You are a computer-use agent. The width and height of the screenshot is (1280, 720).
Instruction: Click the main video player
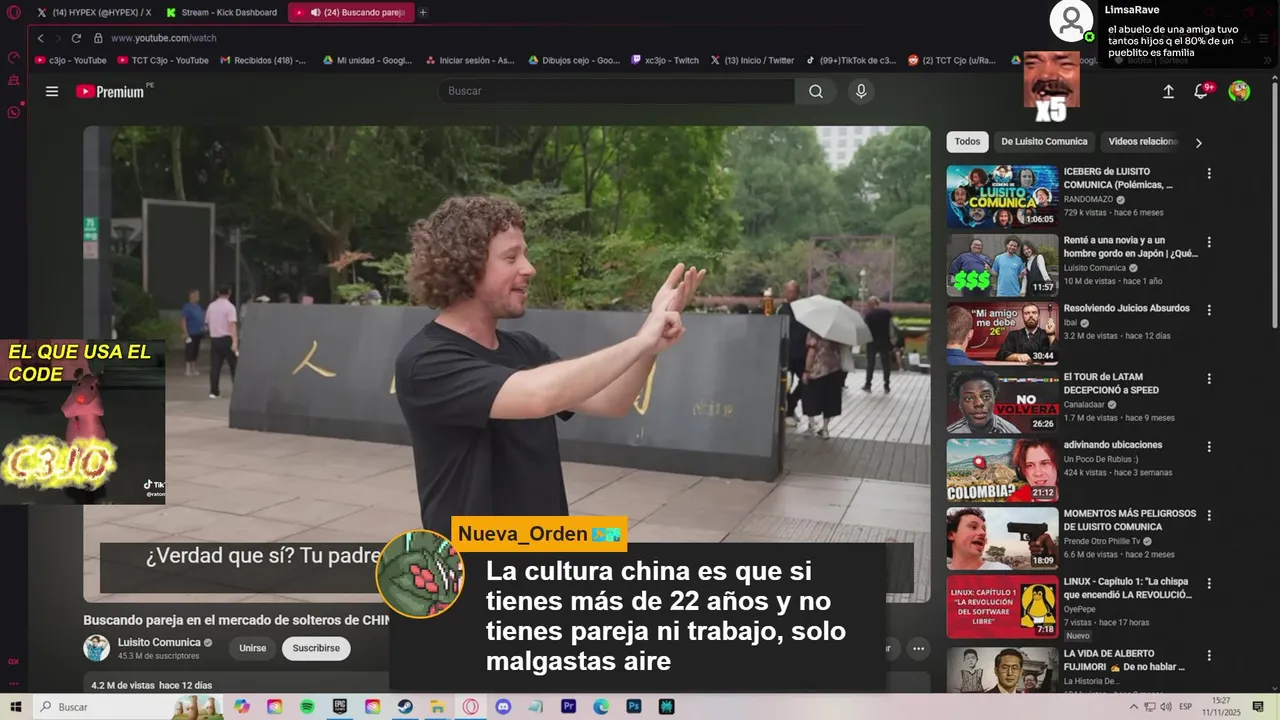coord(506,364)
